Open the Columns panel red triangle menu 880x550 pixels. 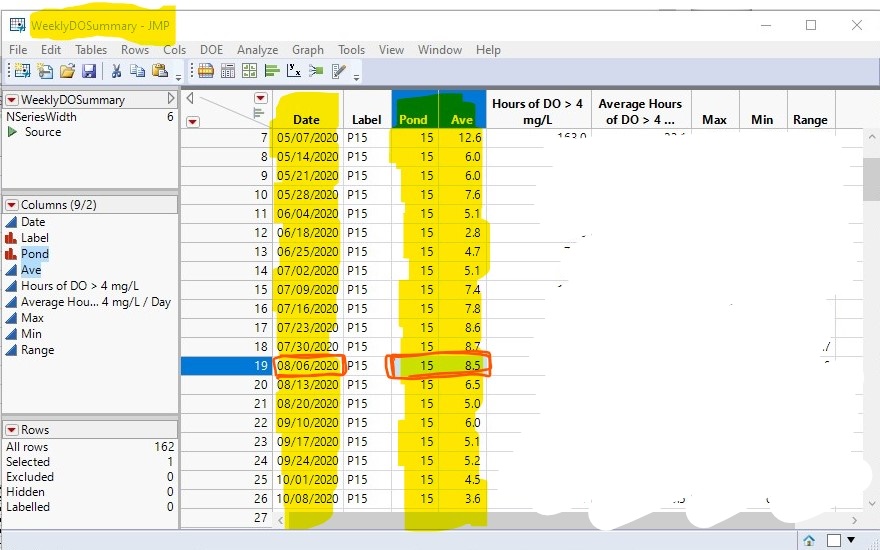tap(12, 204)
